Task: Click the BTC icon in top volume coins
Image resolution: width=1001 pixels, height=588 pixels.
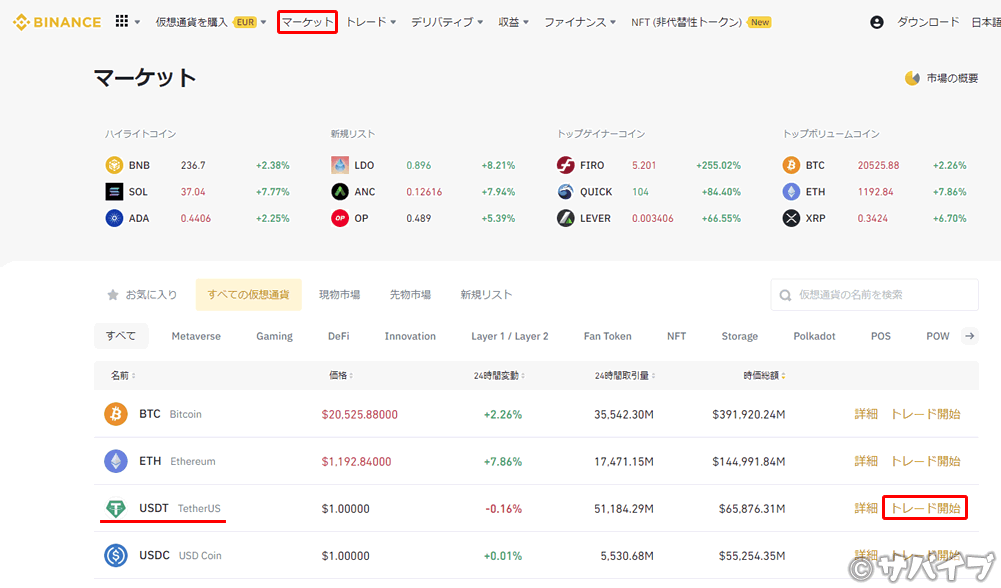Action: [791, 165]
